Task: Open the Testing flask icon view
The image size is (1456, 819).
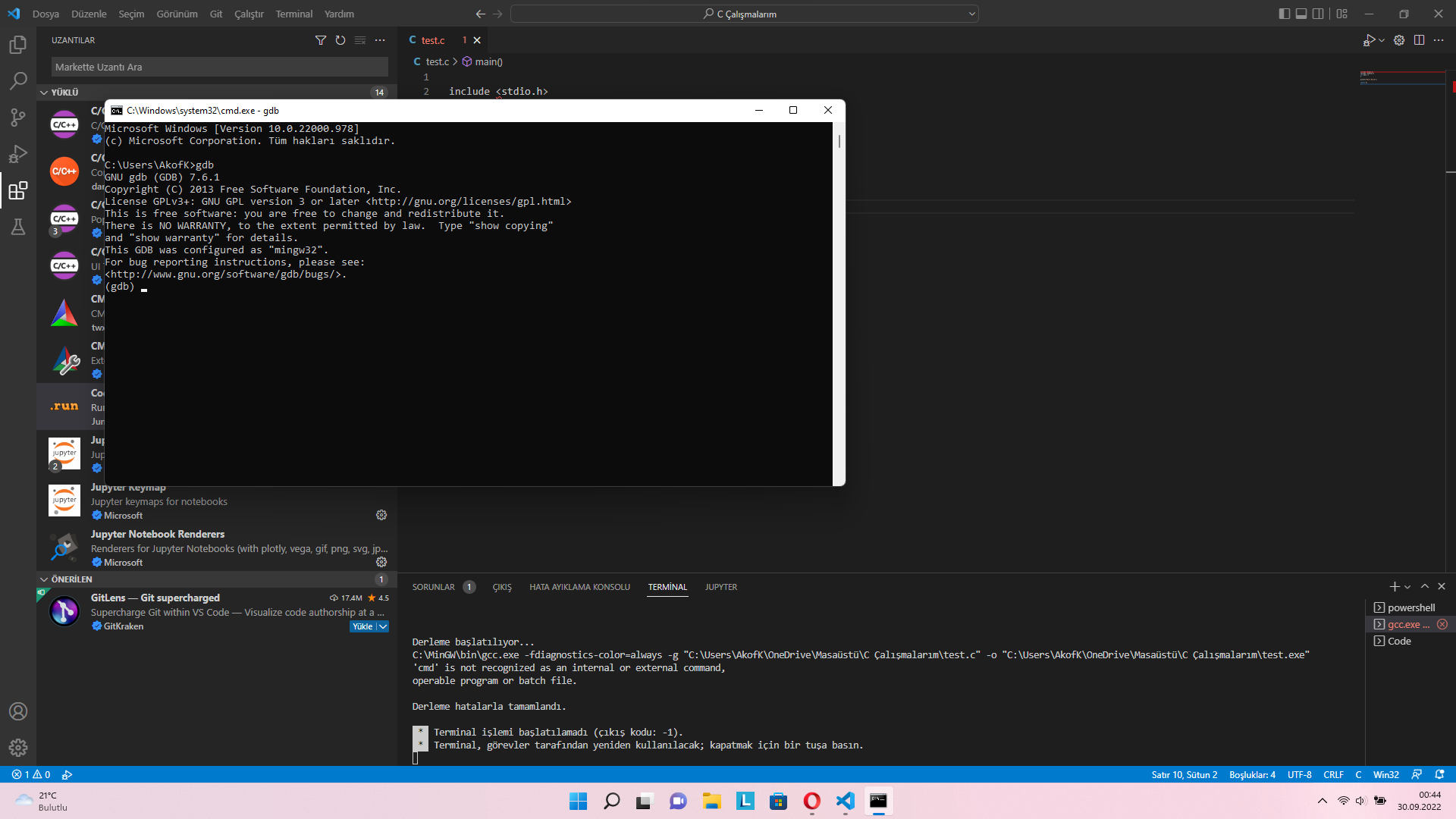Action: pyautogui.click(x=18, y=227)
